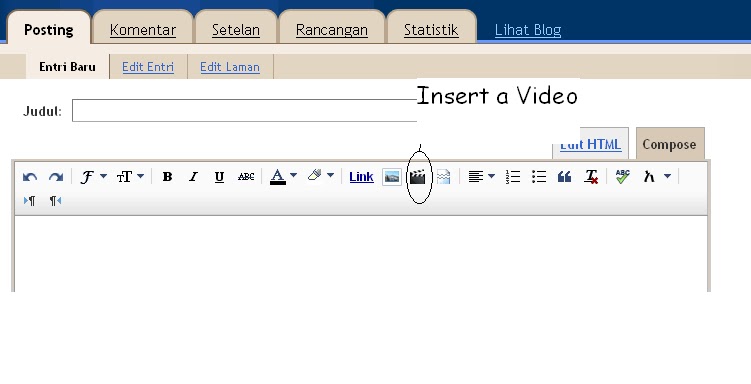Screen dimensions: 751x384
Task: Redo the last undone edit
Action: (x=56, y=177)
